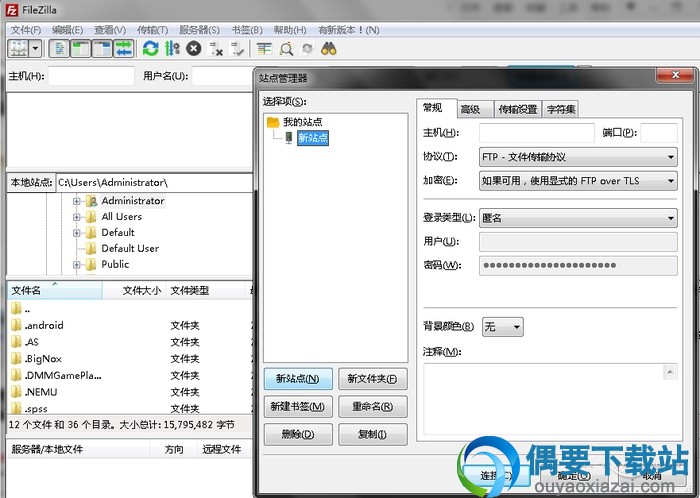Viewport: 700px width, 498px height.
Task: Click the disabled 用户(U) user field
Action: [578, 241]
